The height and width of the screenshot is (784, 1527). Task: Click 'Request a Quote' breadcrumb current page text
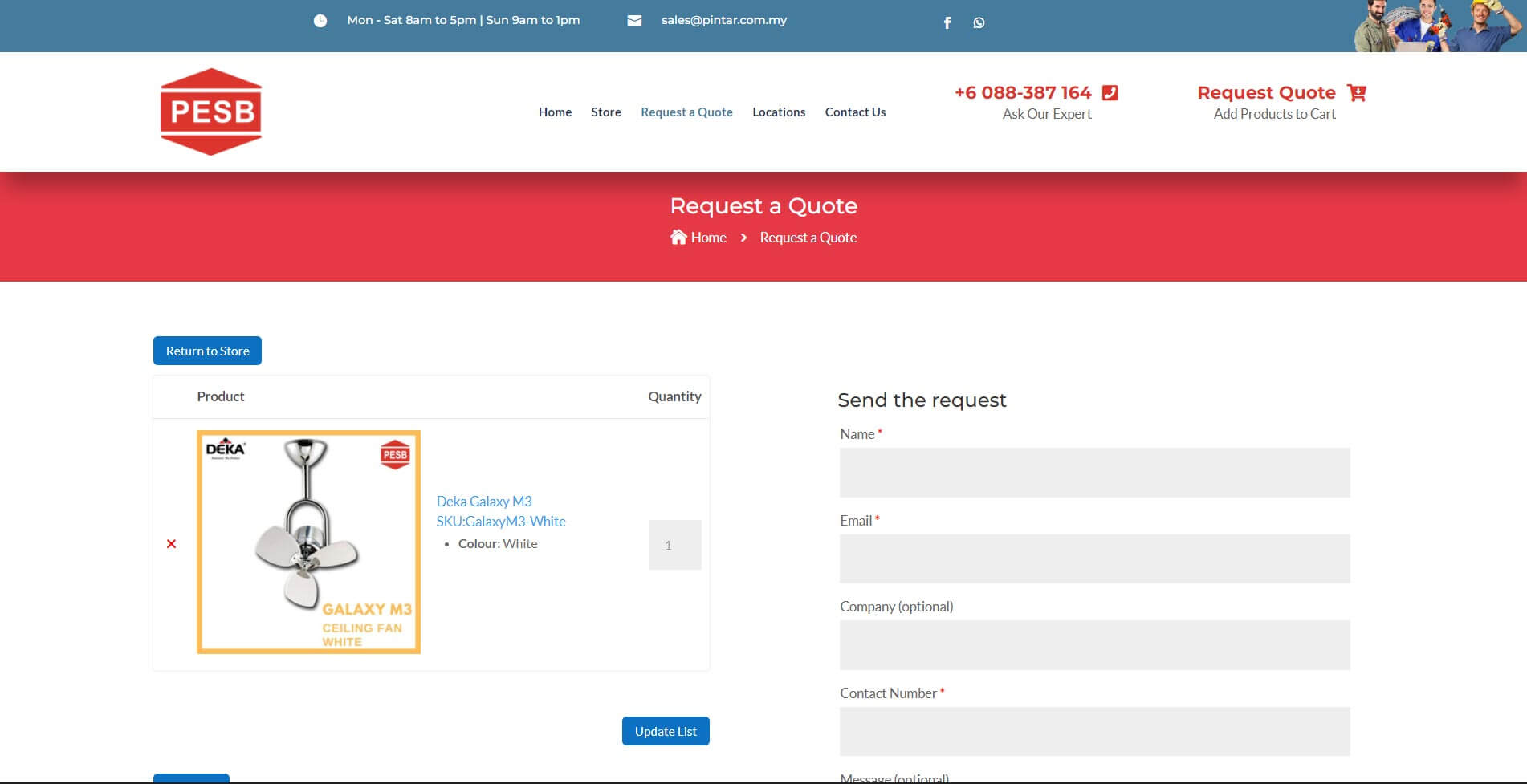point(808,238)
